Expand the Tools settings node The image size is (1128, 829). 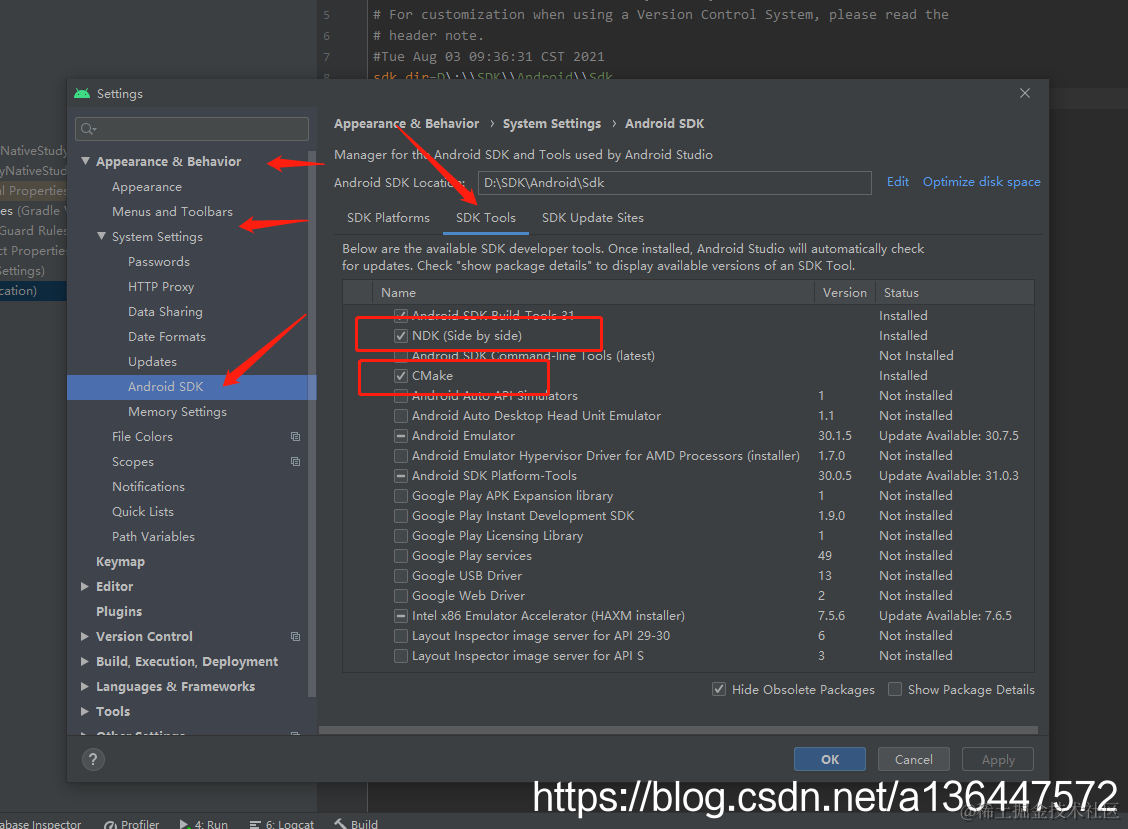(85, 711)
